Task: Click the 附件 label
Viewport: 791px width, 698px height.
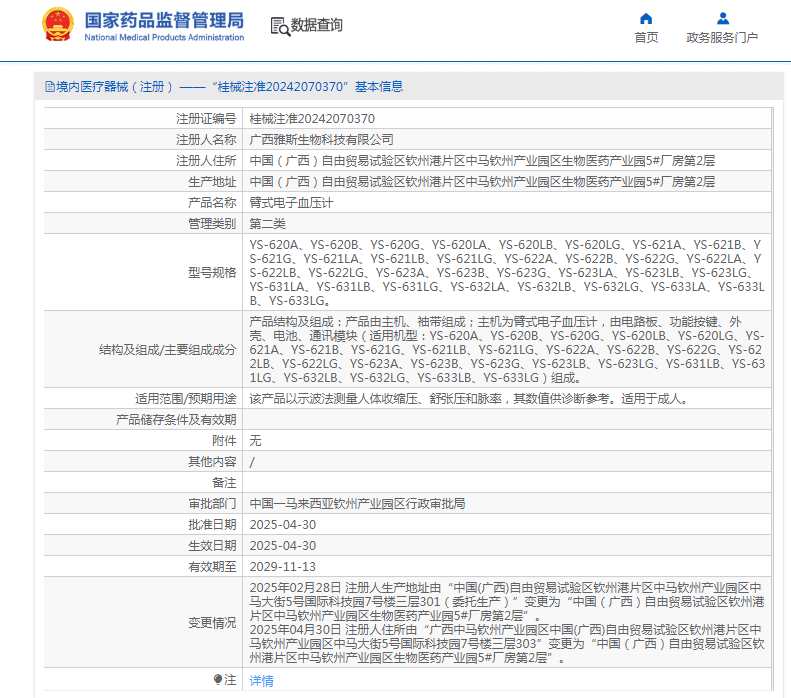Action: tap(224, 441)
